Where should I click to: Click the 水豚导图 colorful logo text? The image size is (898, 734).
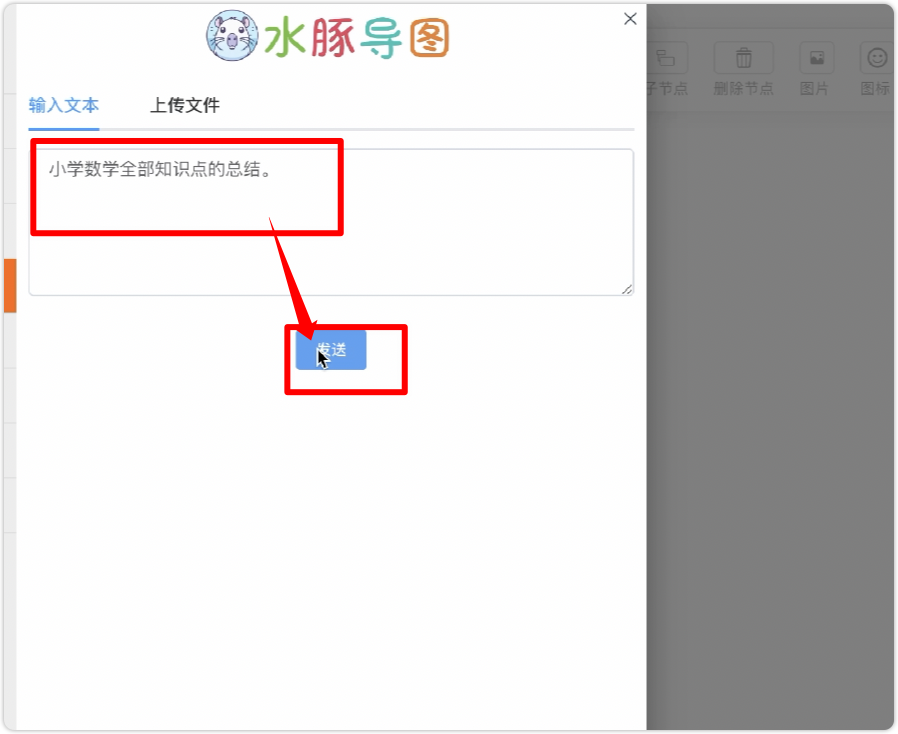pyautogui.click(x=356, y=38)
